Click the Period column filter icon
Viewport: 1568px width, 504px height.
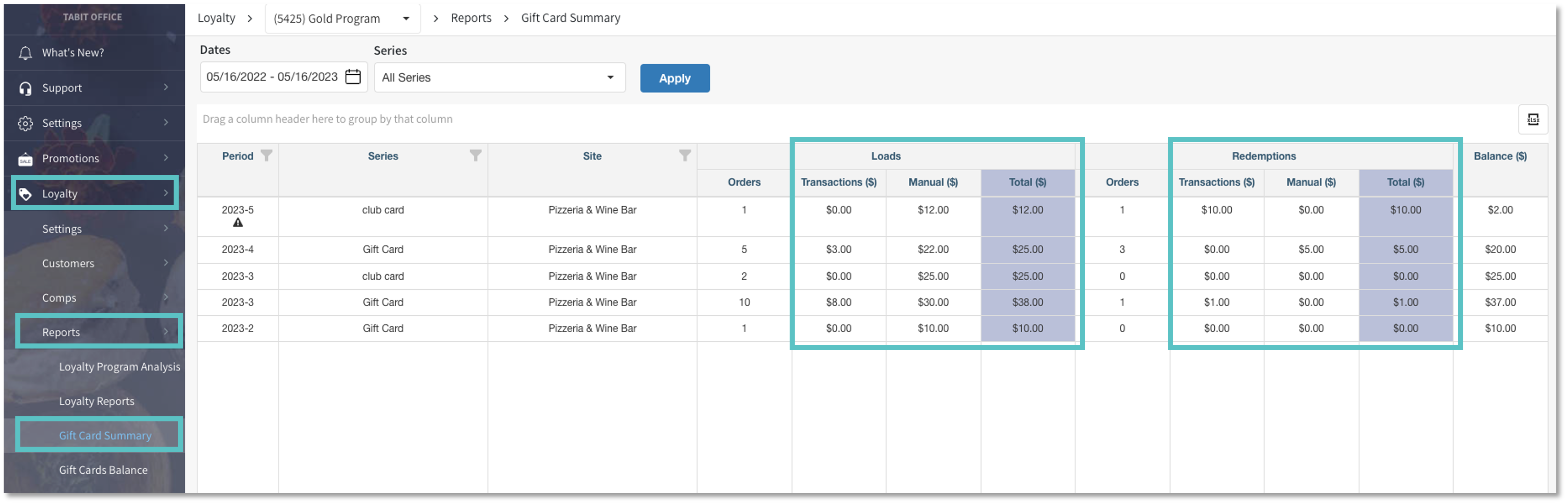click(267, 156)
